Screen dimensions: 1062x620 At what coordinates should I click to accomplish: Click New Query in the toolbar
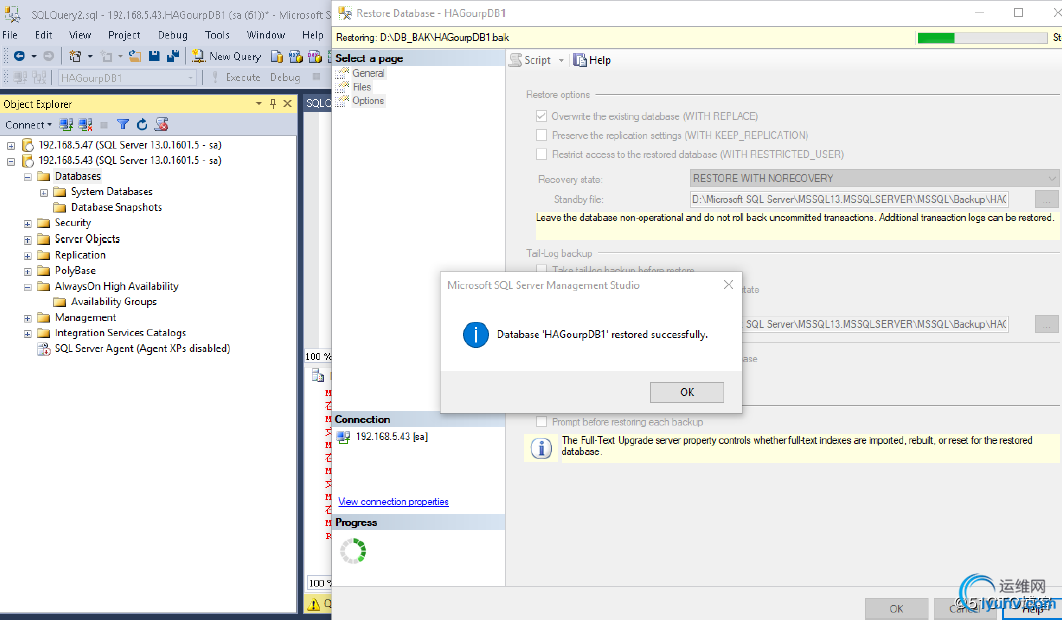pos(226,56)
